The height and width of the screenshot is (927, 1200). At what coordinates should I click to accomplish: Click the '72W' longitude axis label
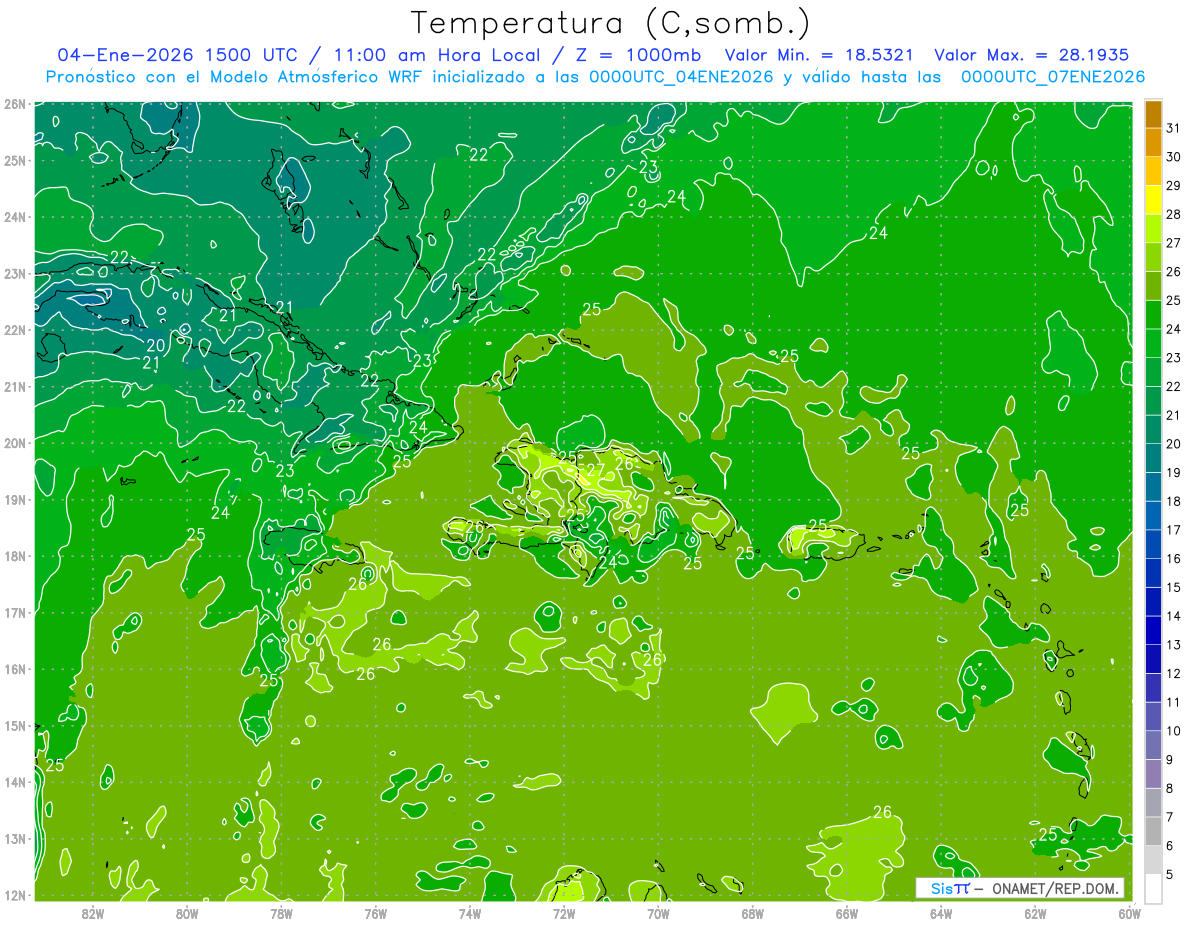point(564,913)
